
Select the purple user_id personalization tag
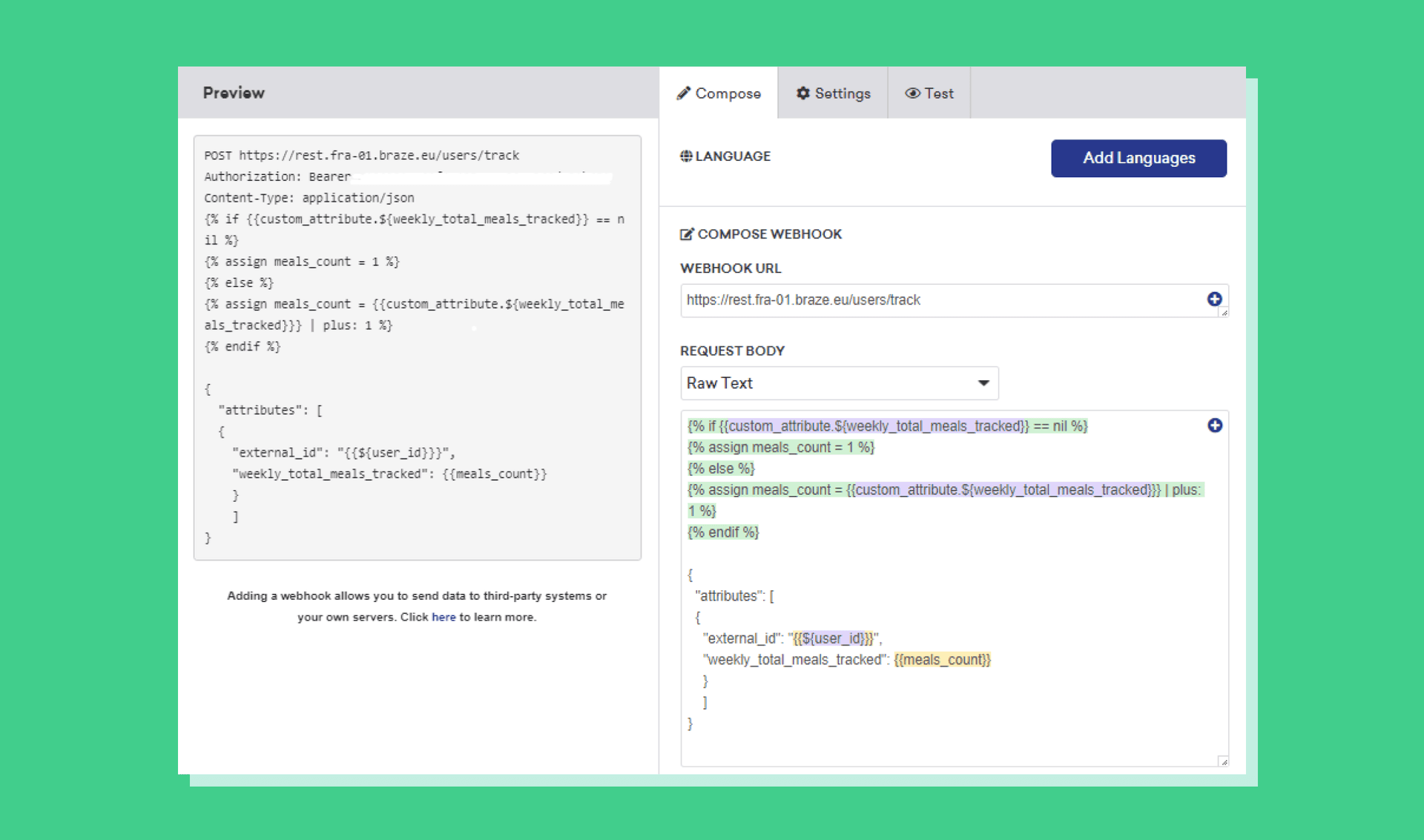coord(831,638)
